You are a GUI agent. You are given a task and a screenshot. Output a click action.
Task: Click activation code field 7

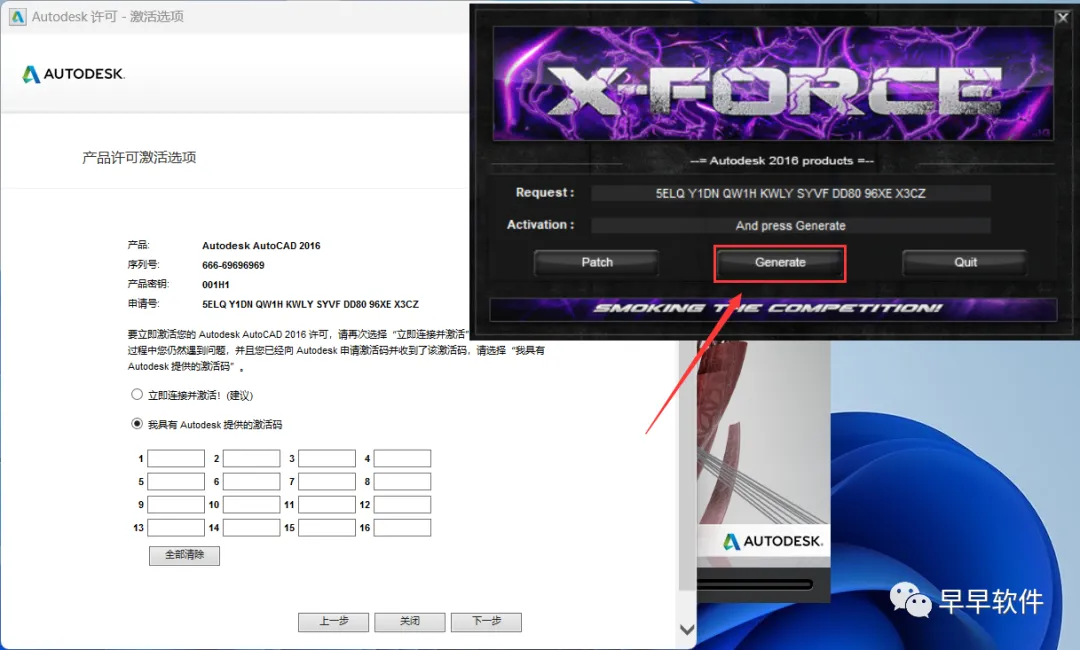pyautogui.click(x=326, y=481)
